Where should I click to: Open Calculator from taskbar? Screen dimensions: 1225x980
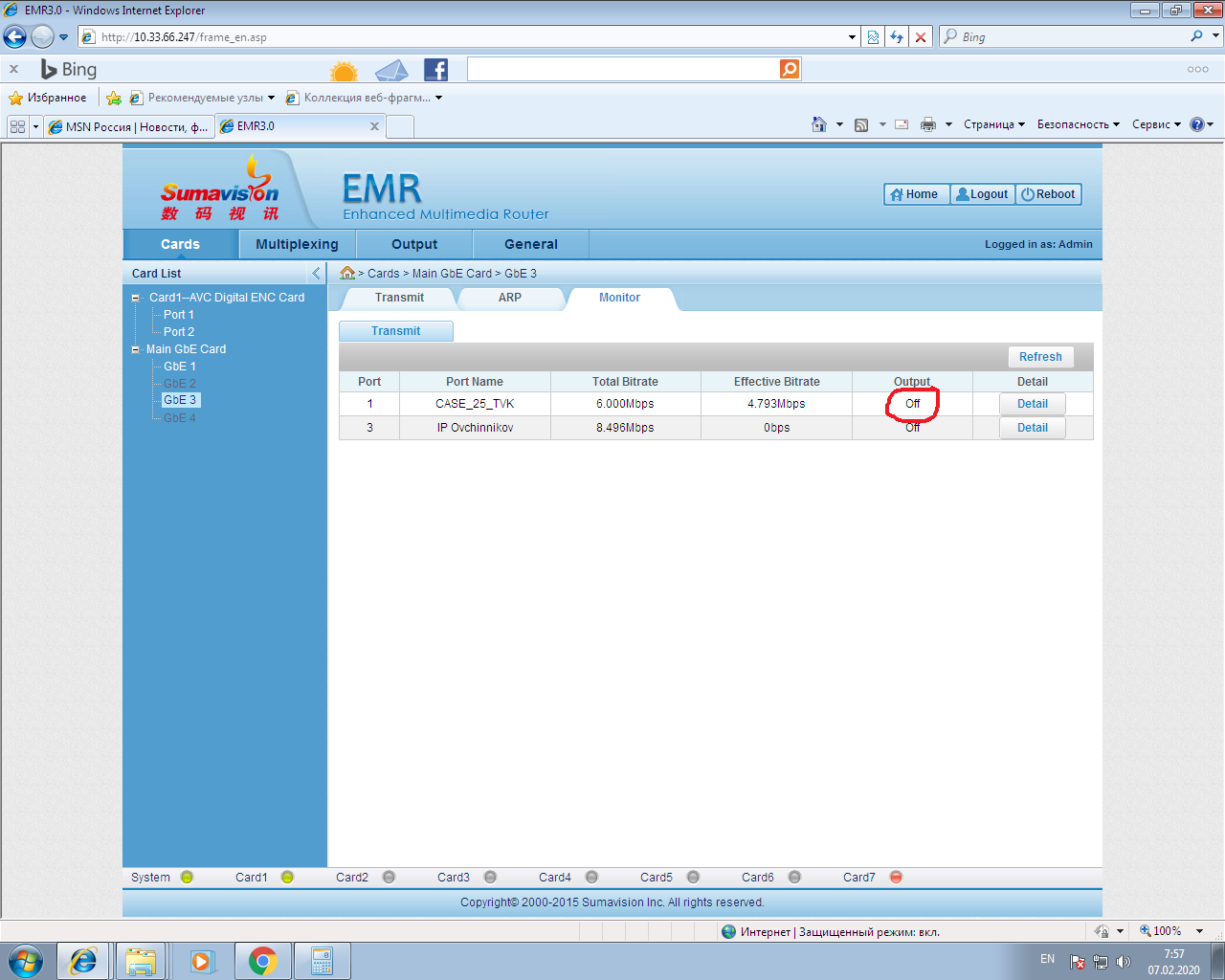(322, 961)
